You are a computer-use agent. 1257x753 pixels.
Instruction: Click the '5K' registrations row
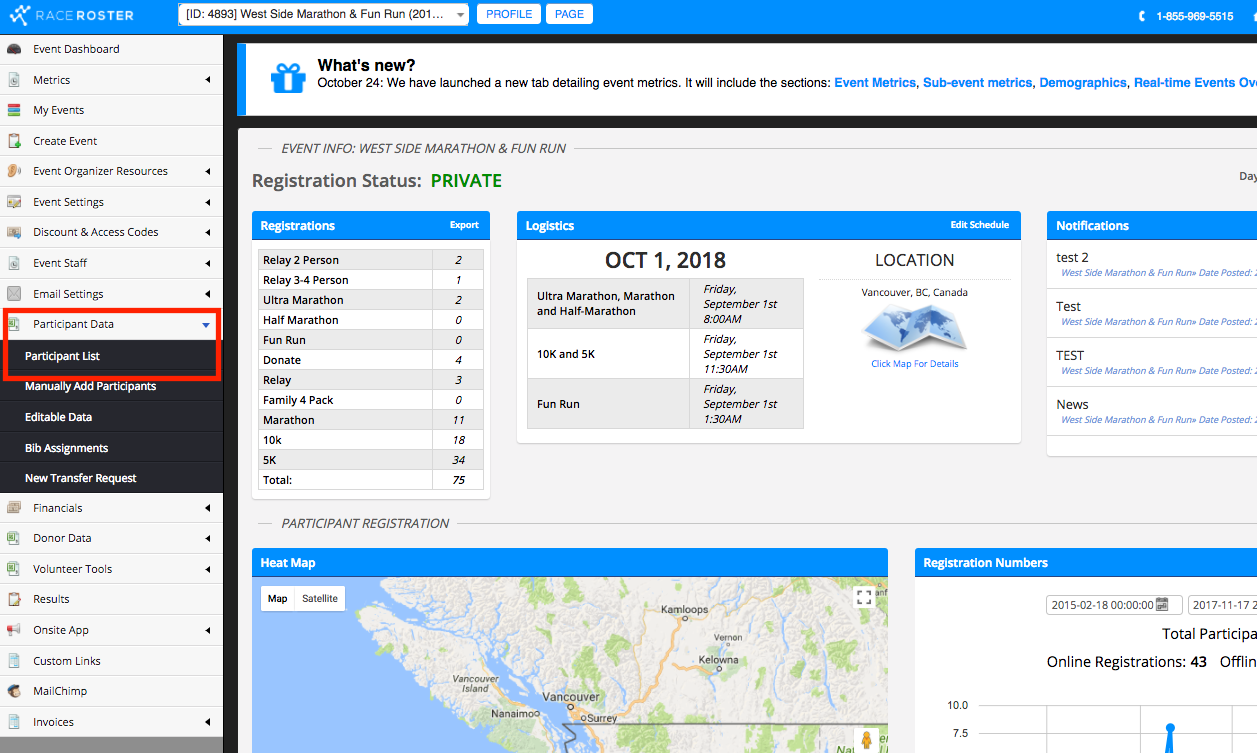click(371, 460)
